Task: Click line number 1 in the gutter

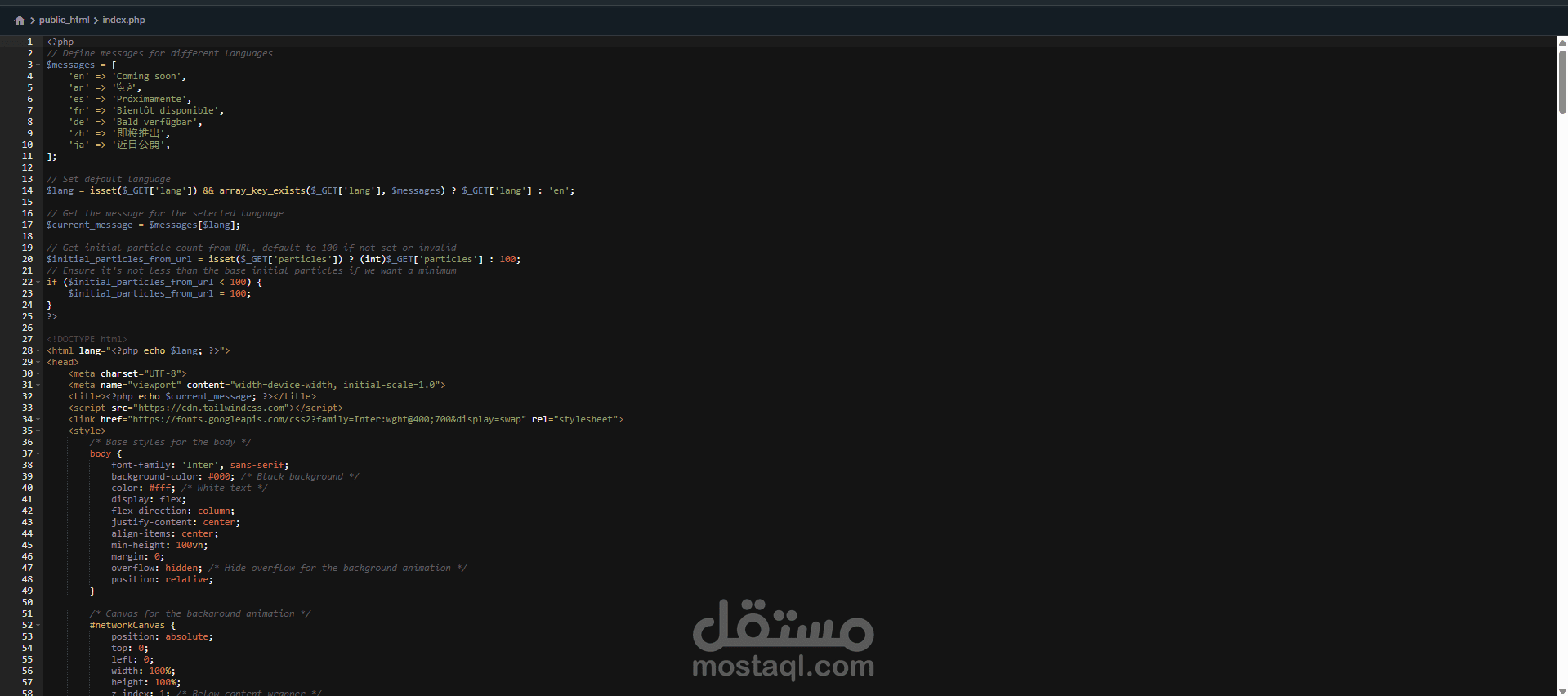Action: click(x=30, y=42)
